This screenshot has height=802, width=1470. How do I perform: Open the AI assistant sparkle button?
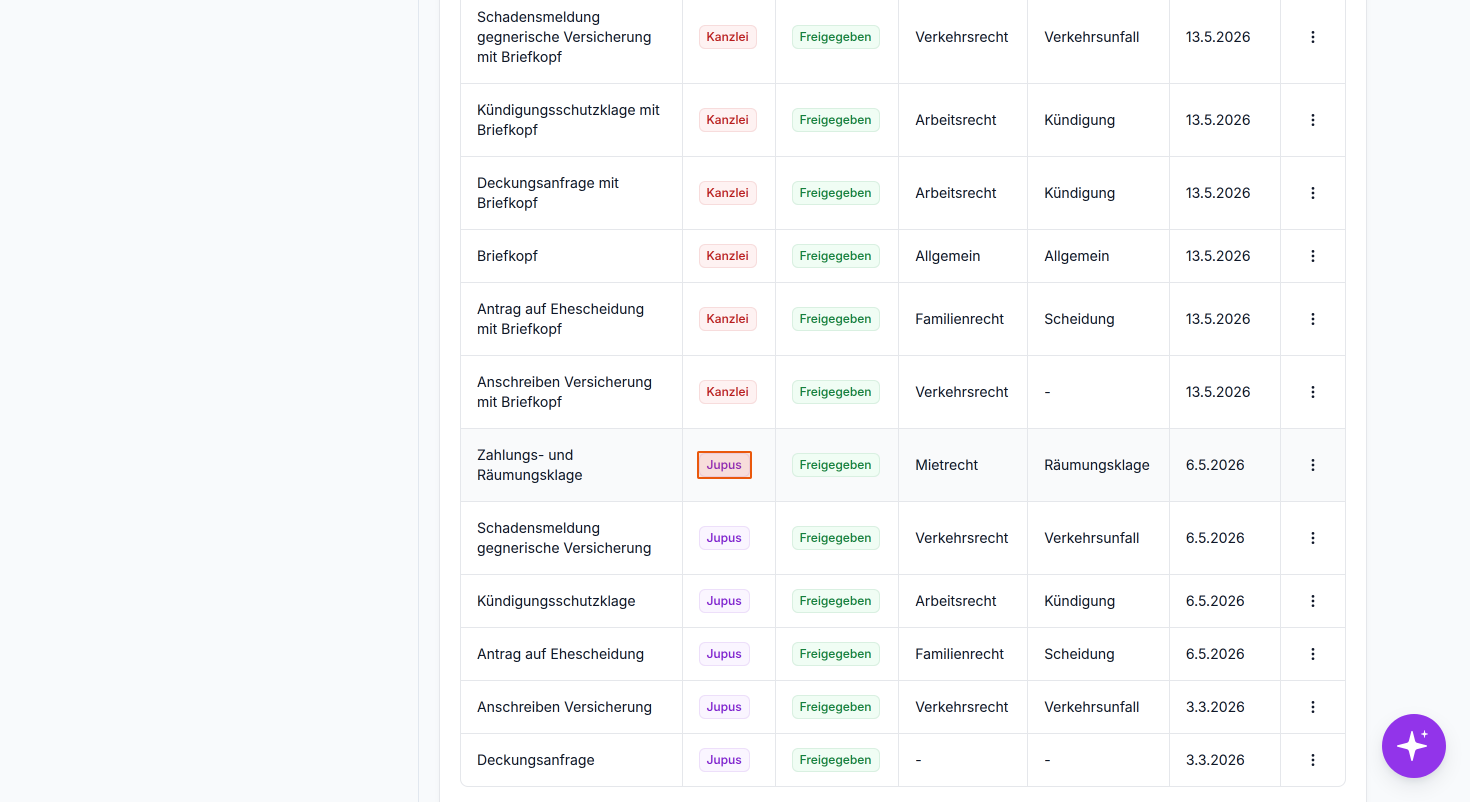coord(1413,746)
